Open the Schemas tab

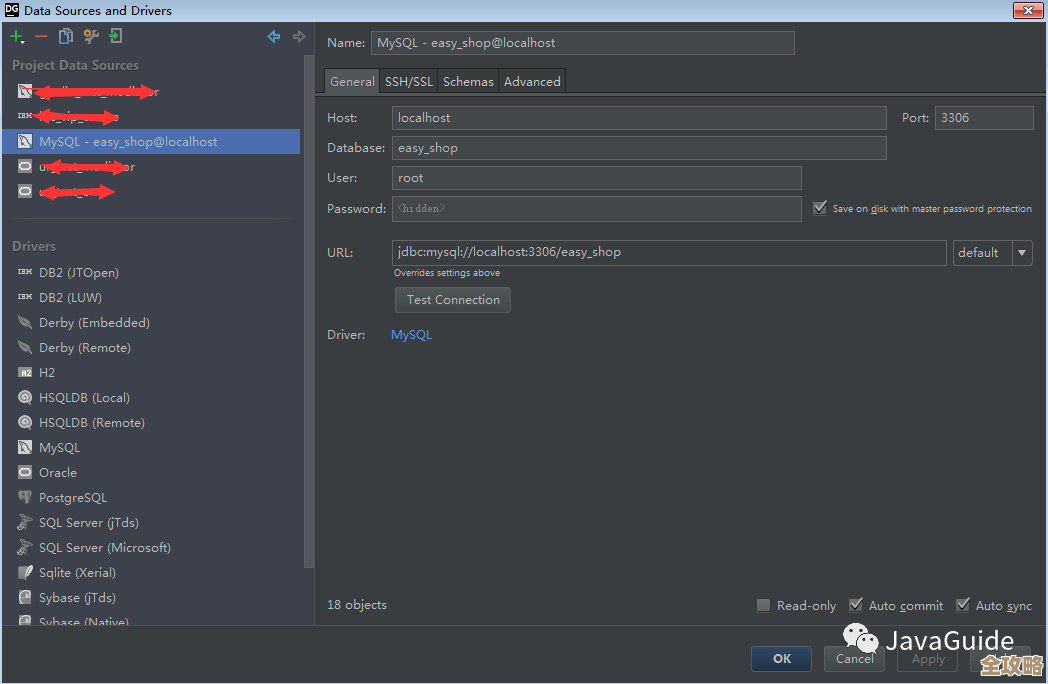(x=468, y=82)
